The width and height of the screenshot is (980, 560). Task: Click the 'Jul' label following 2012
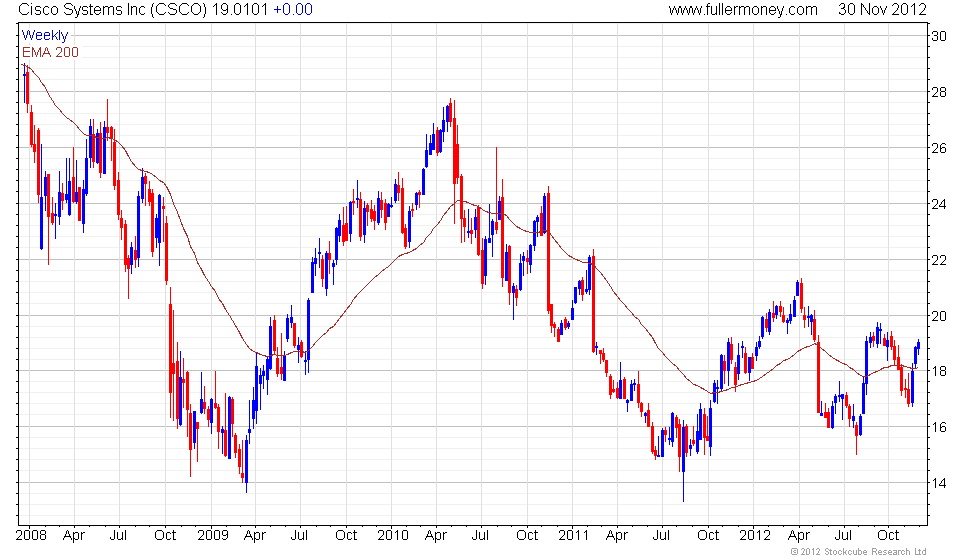(x=843, y=536)
